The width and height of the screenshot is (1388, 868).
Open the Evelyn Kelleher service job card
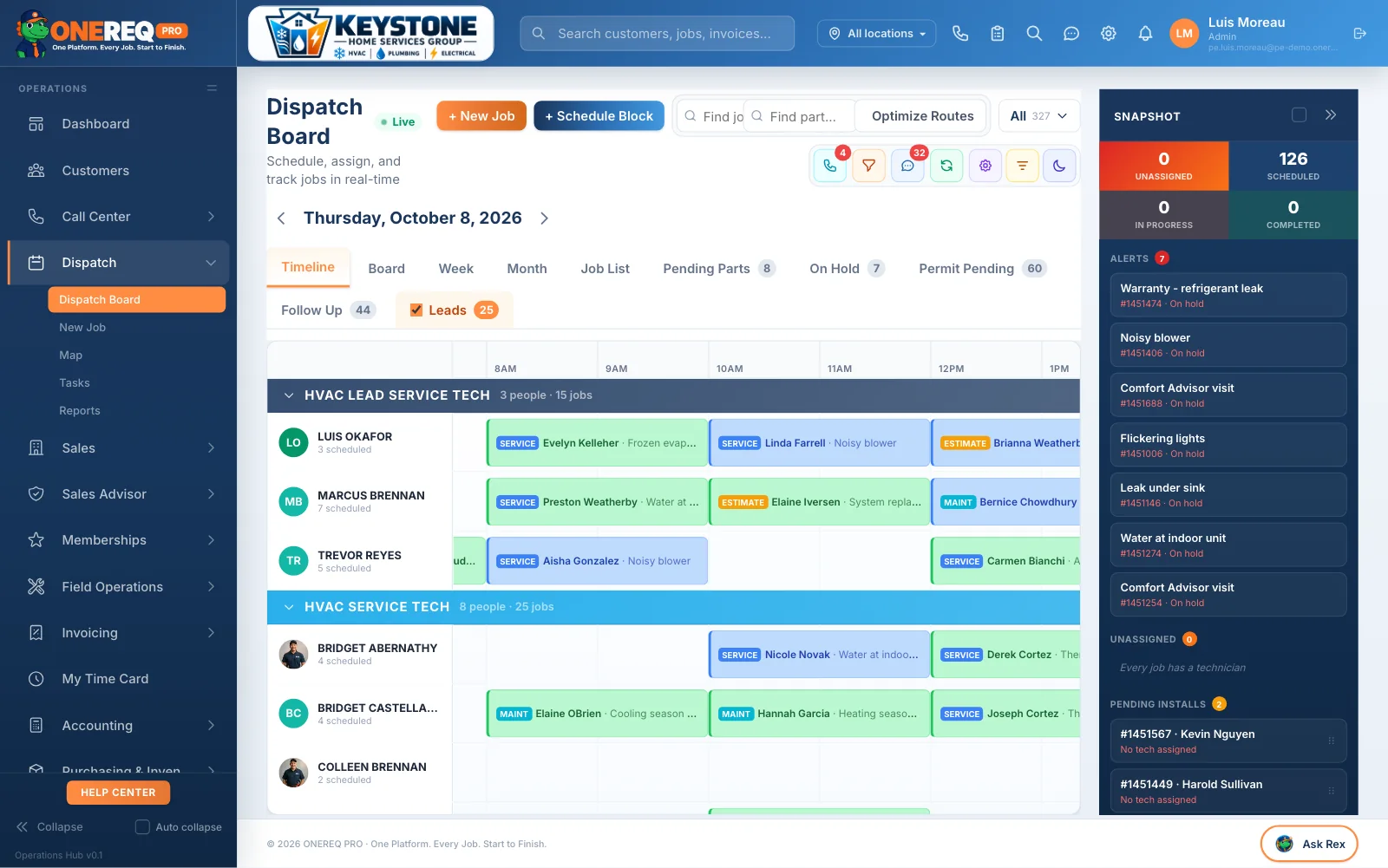pos(597,443)
